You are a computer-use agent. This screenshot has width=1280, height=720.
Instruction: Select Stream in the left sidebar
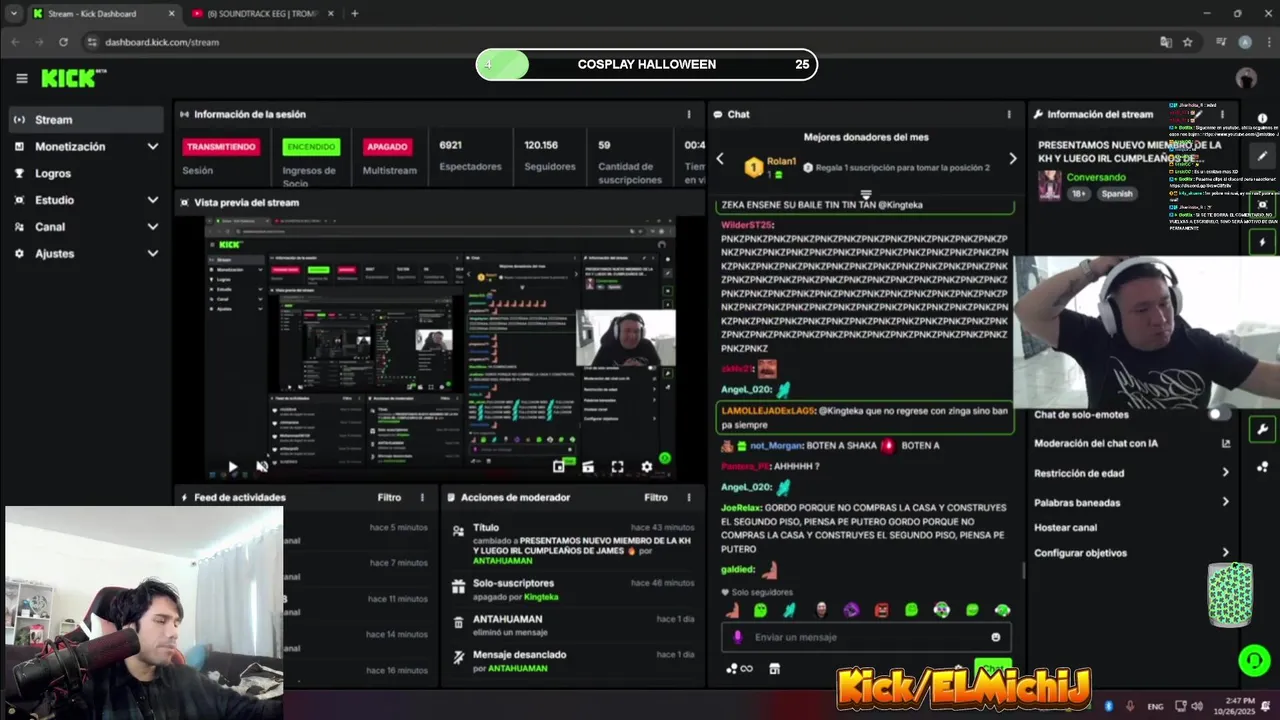(x=86, y=120)
